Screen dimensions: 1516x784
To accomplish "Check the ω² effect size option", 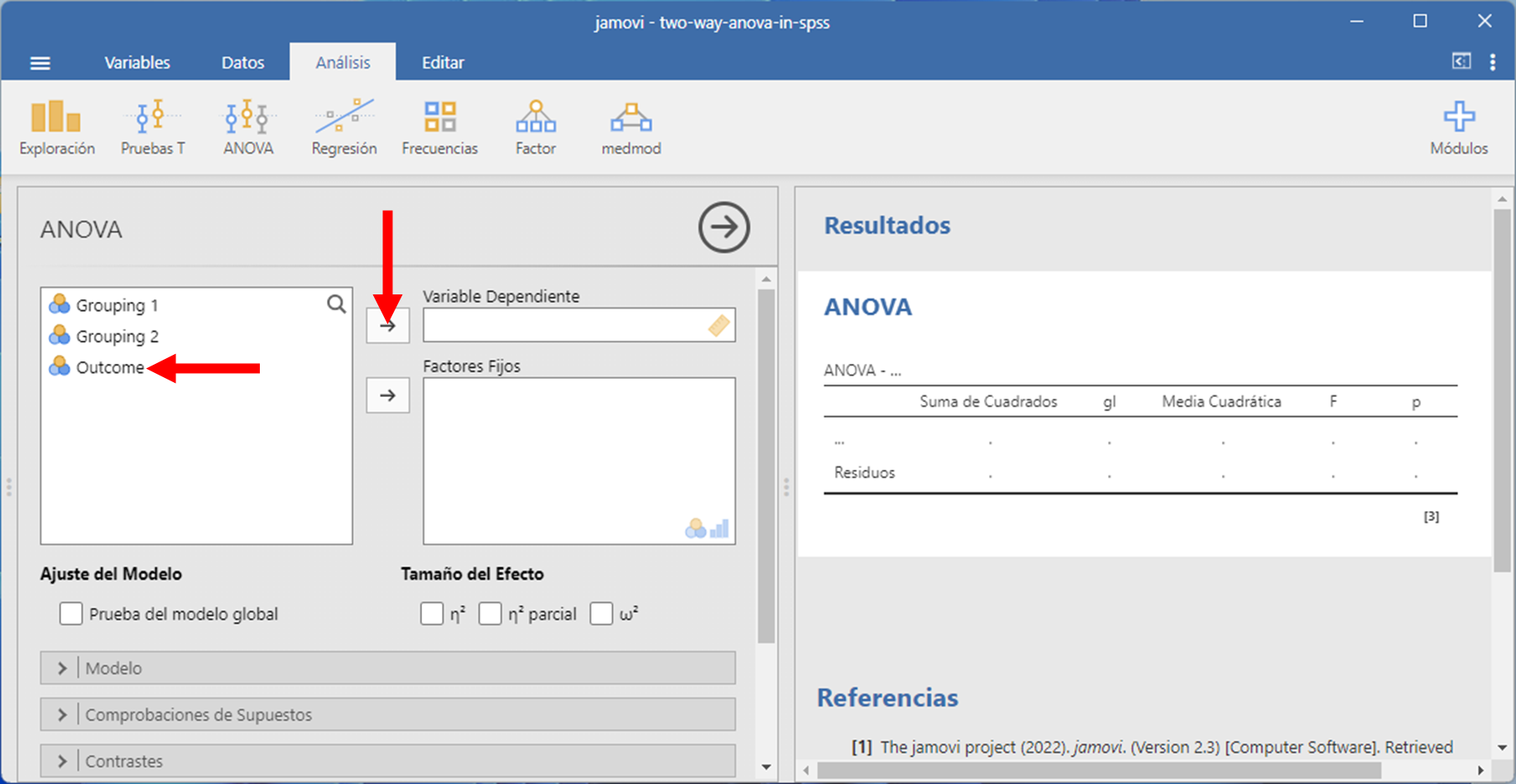I will 601,614.
